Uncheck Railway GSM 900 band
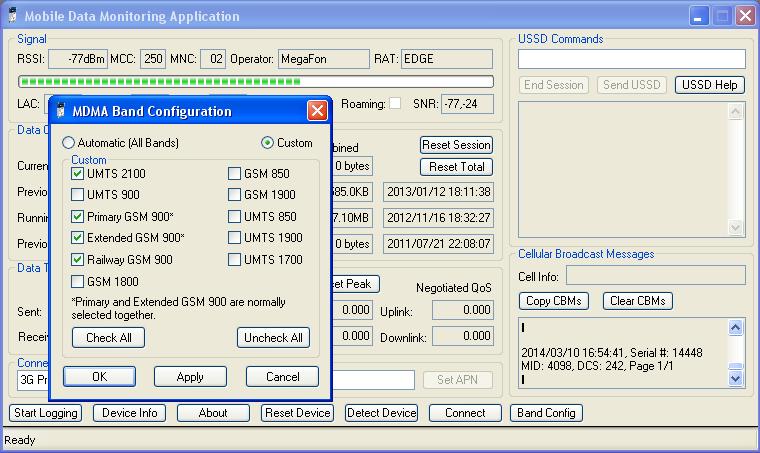This screenshot has height=453, width=760. pos(77,259)
